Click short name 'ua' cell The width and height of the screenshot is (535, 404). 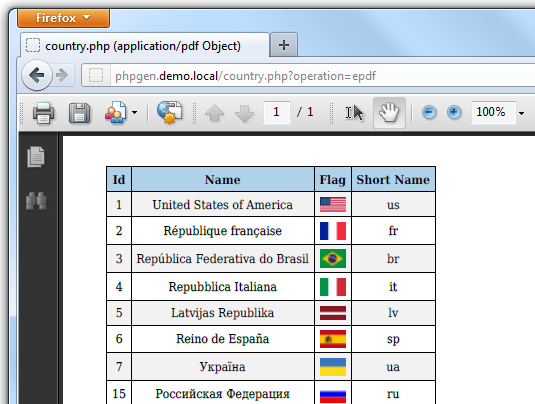click(393, 366)
